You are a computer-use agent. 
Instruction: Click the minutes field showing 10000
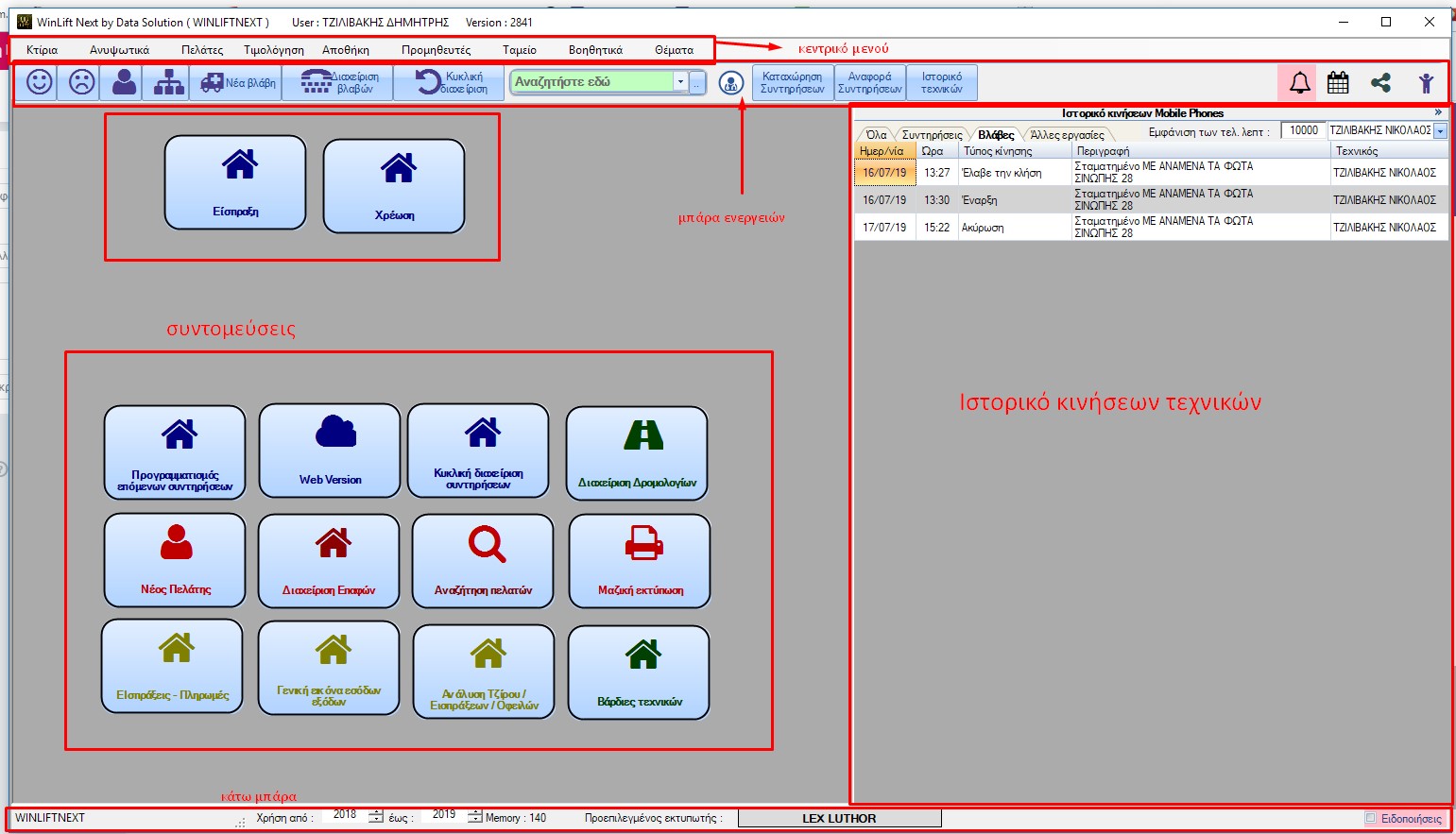[1303, 130]
